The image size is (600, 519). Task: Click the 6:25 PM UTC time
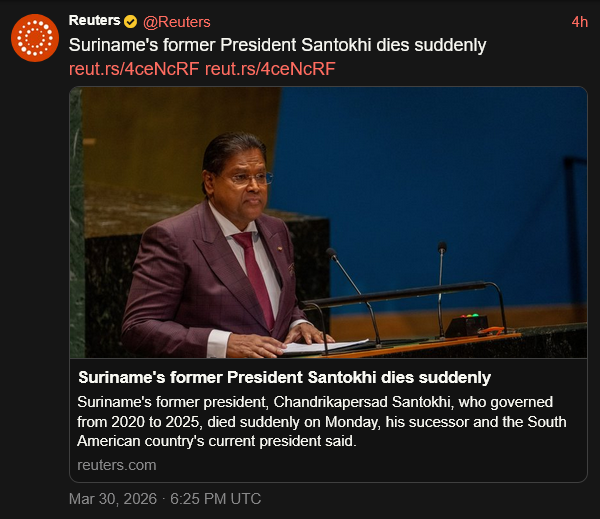216,498
